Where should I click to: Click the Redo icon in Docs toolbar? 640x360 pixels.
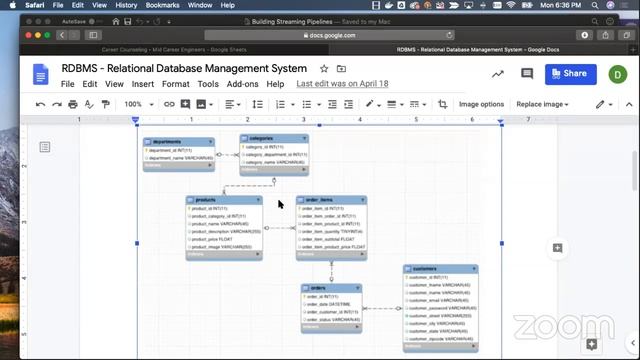point(57,104)
